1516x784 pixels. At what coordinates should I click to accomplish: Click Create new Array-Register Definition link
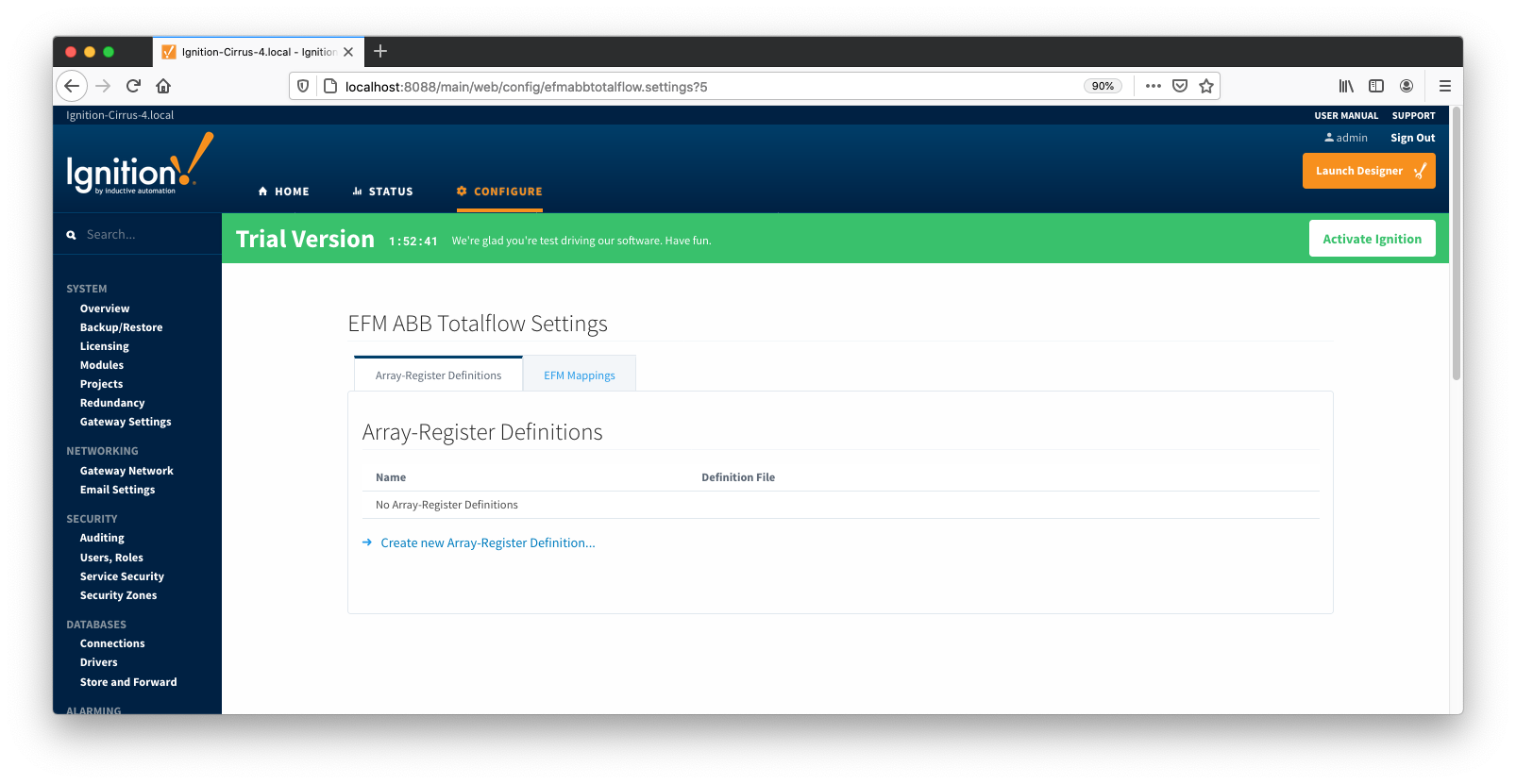point(487,543)
